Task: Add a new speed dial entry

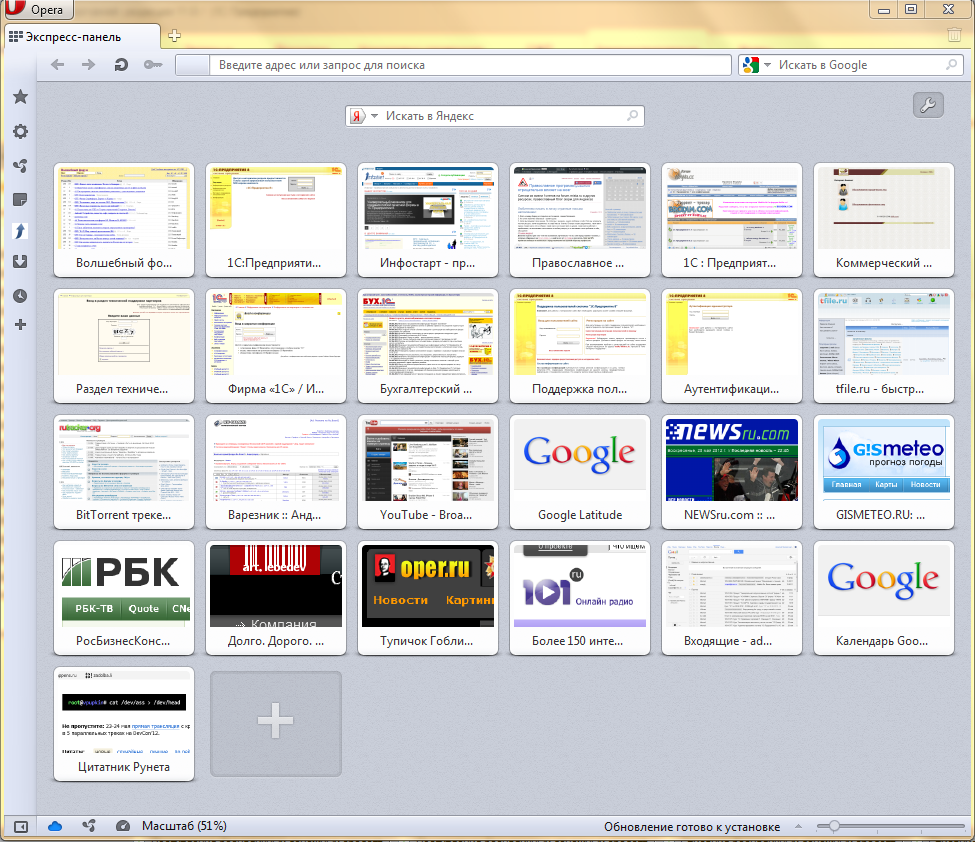Action: [x=275, y=723]
